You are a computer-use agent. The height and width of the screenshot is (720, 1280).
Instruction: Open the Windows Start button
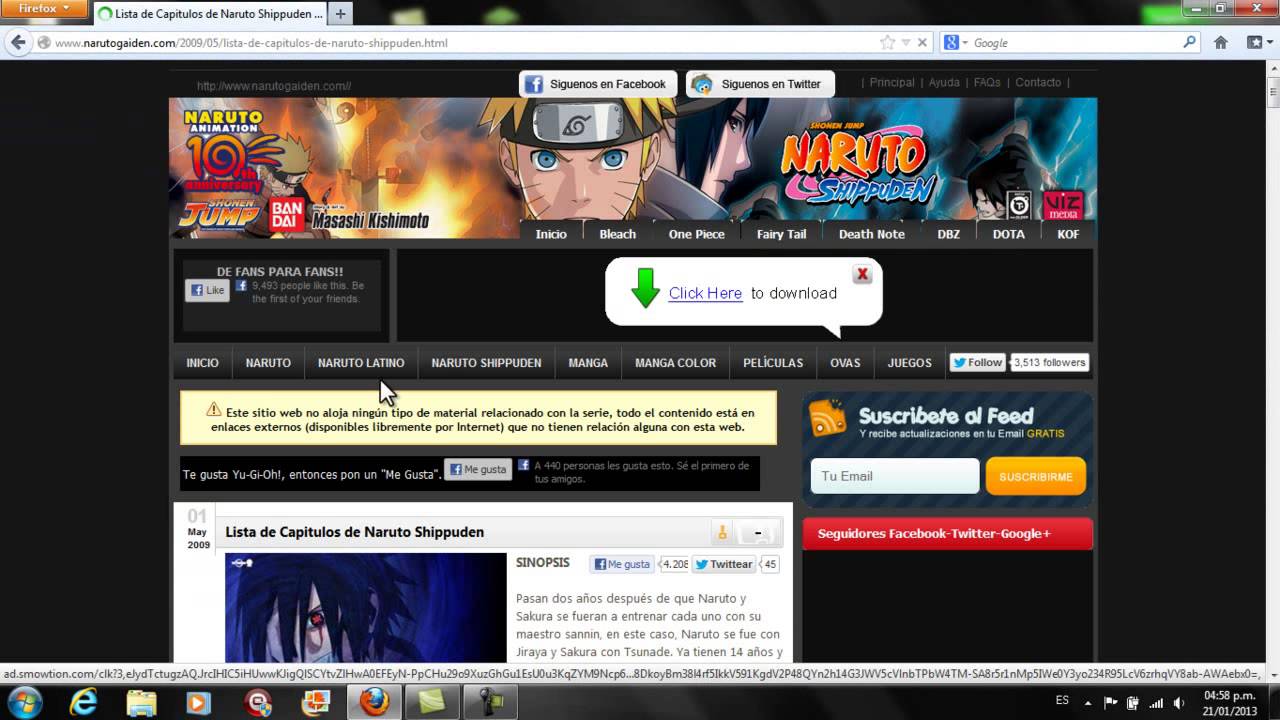(24, 702)
